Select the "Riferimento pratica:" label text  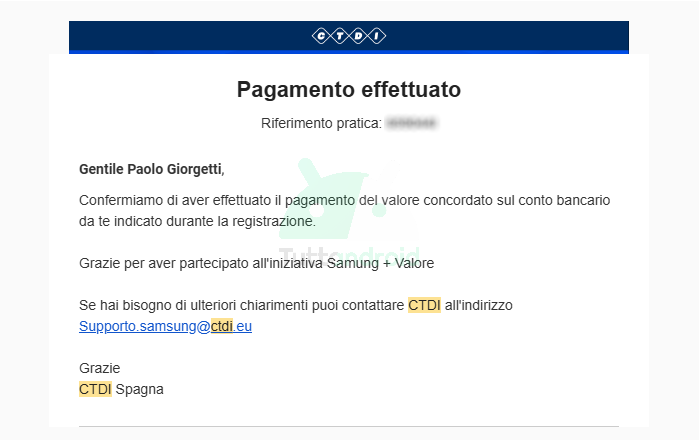(321, 123)
